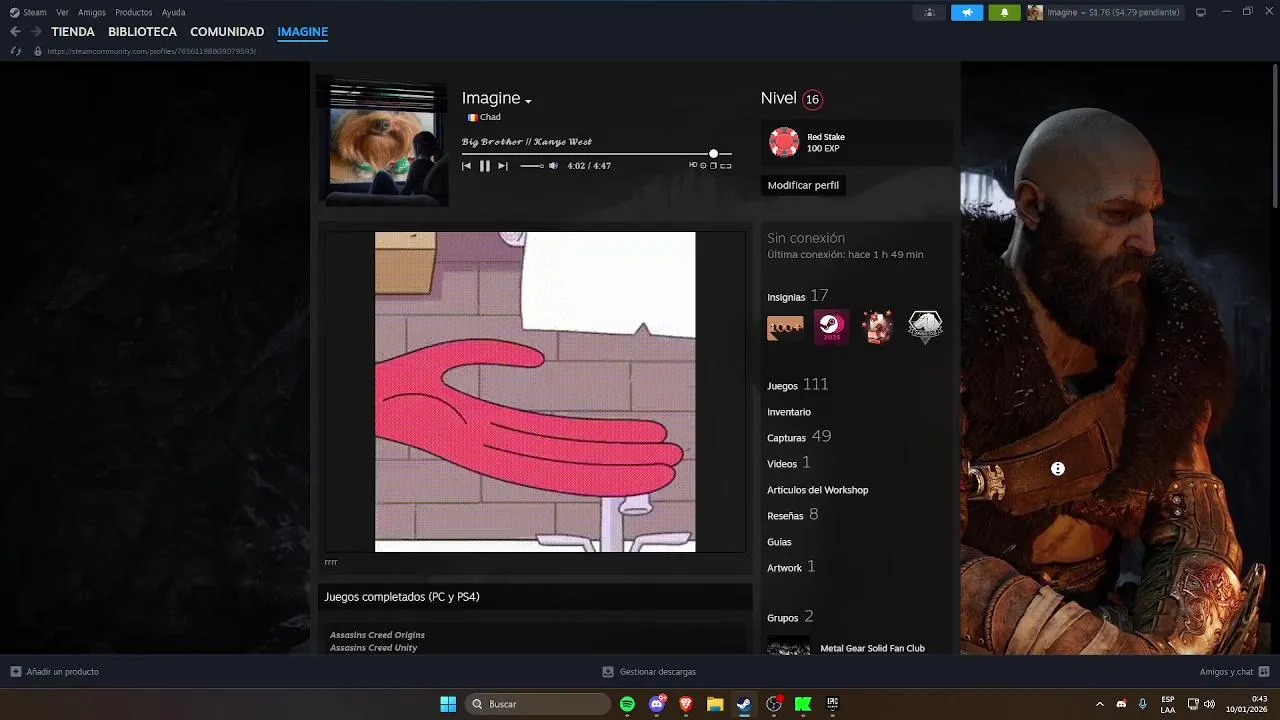1280x720 pixels.
Task: Click Añadir un producto
Action: tap(55, 672)
